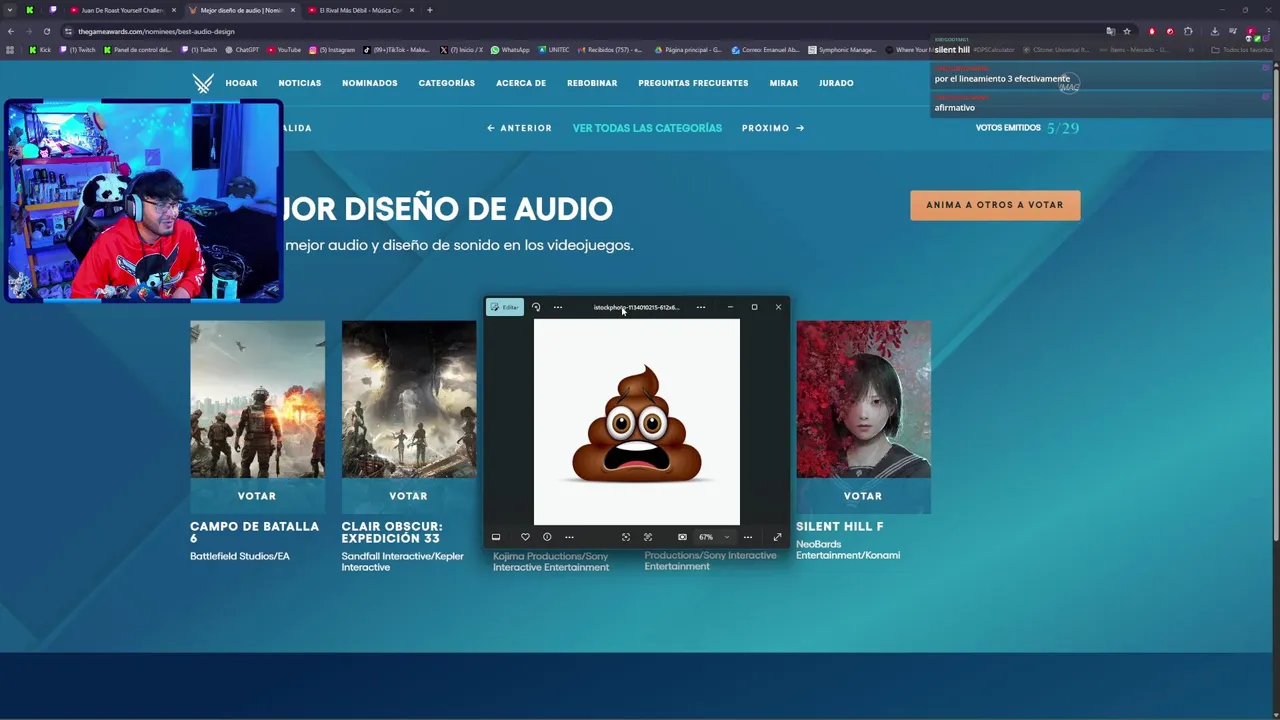The height and width of the screenshot is (720, 1280).
Task: Open the Symphonic Manage bookmark
Action: tap(842, 50)
